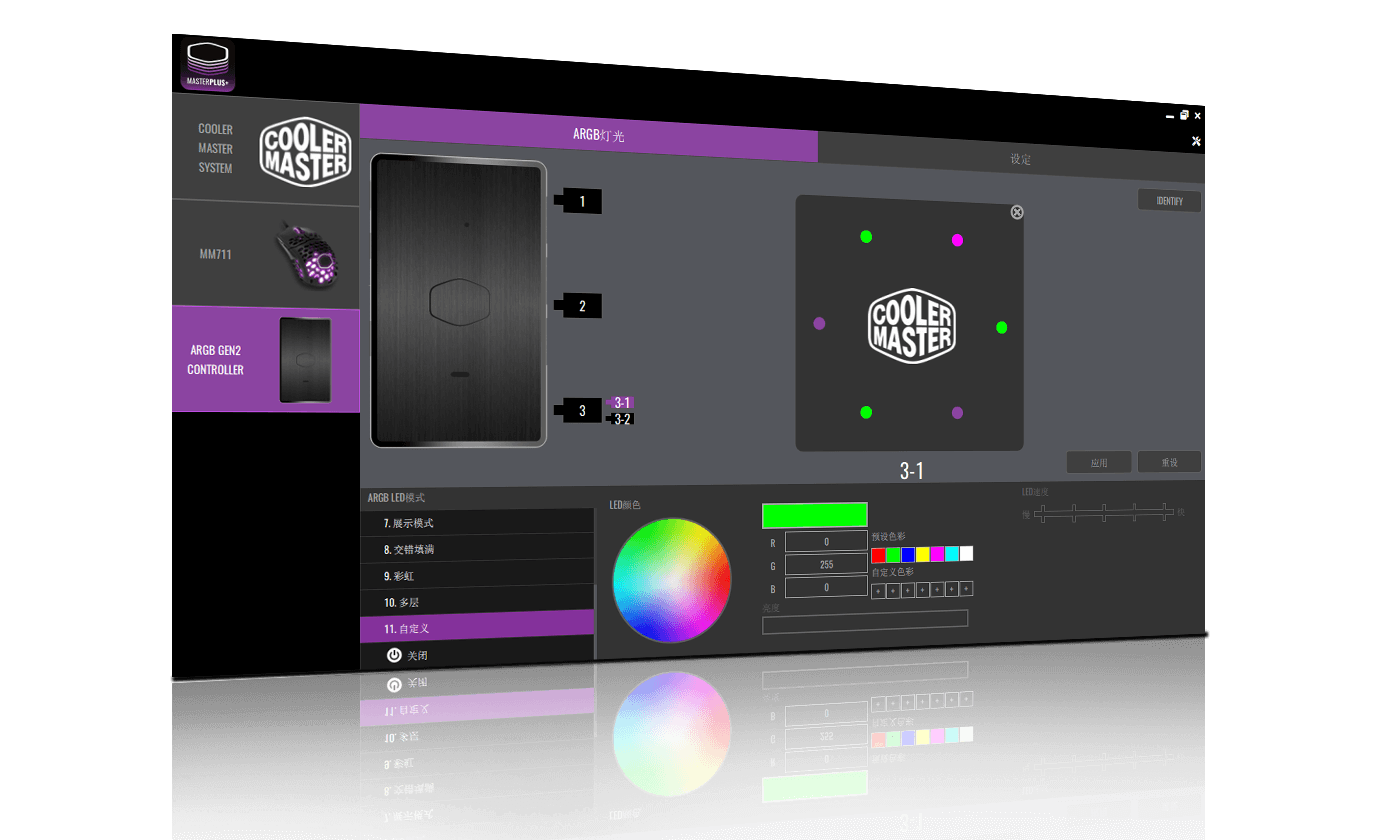
Task: Select the bottom-right purple LED dot
Action: click(x=957, y=413)
